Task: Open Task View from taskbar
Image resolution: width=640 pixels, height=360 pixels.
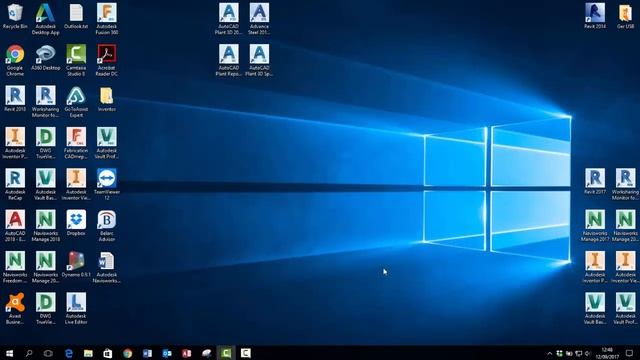Action: (x=48, y=353)
